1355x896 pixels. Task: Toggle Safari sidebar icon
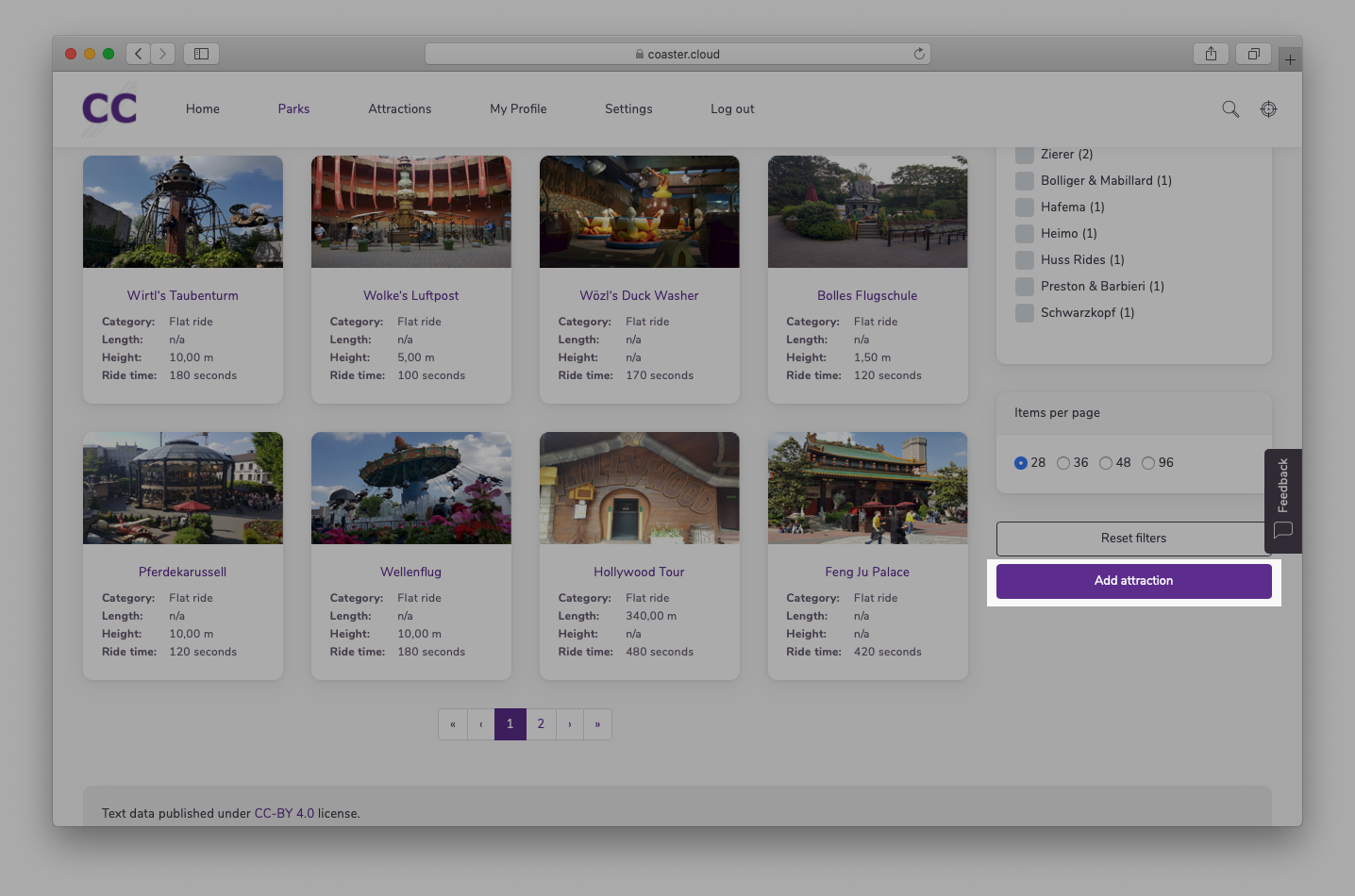tap(201, 54)
